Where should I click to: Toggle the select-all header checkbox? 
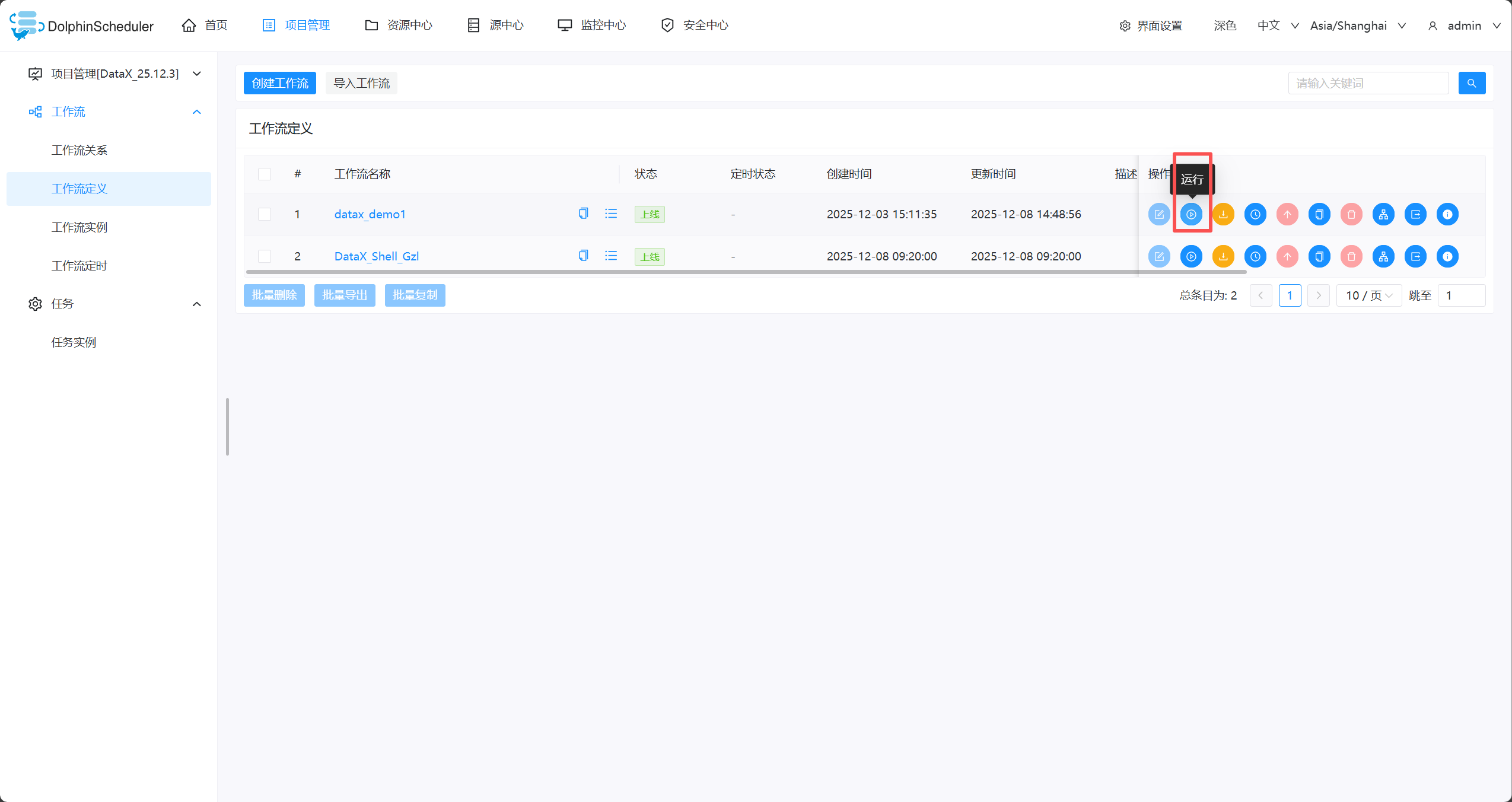coord(265,174)
